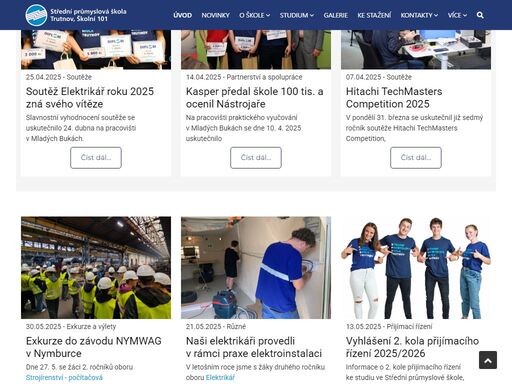The image size is (512, 384).
Task: Expand the KONTAKTY dropdown menu
Action: click(x=419, y=15)
